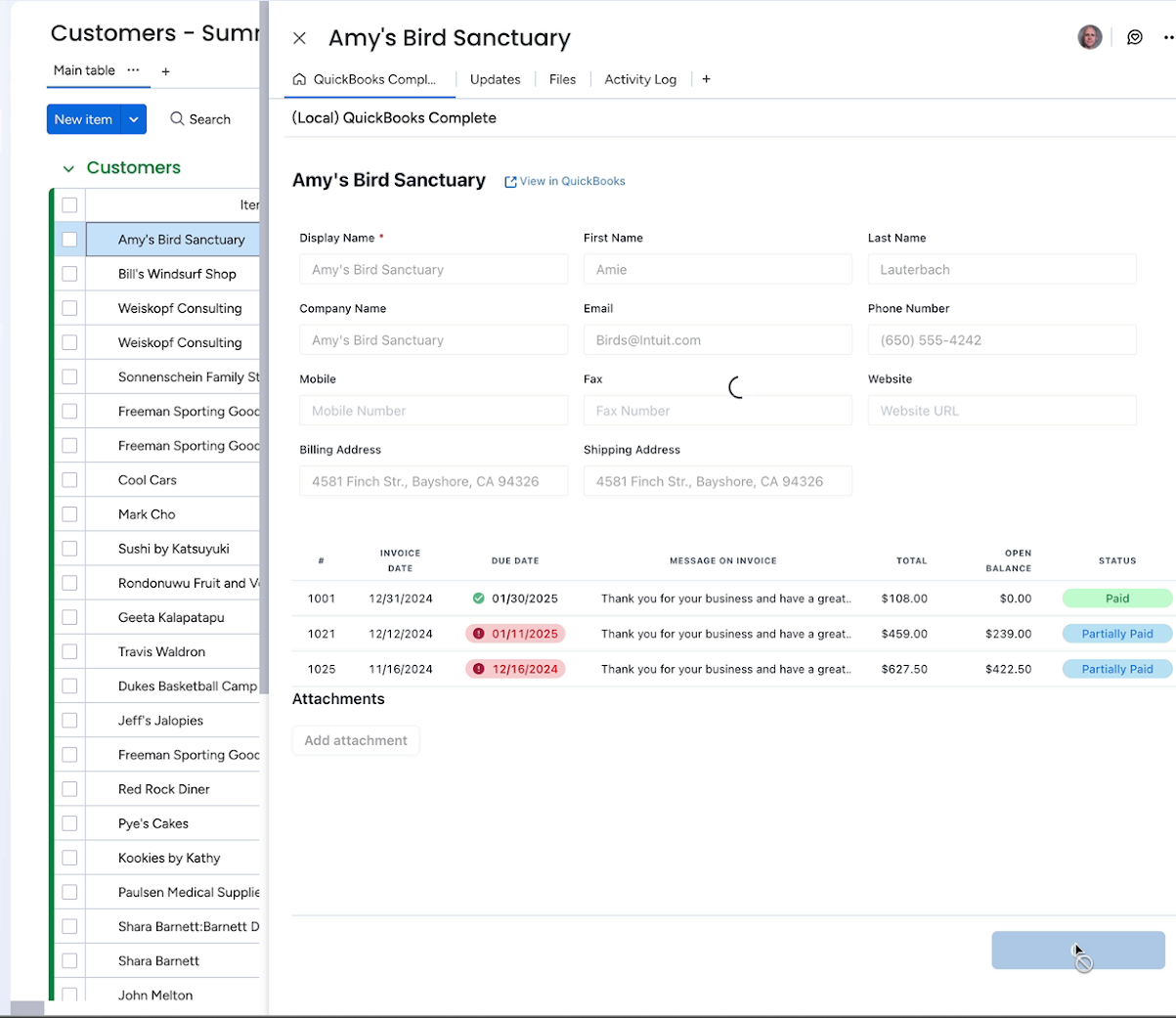The height and width of the screenshot is (1018, 1176).
Task: Open the Updates tab
Action: point(495,79)
